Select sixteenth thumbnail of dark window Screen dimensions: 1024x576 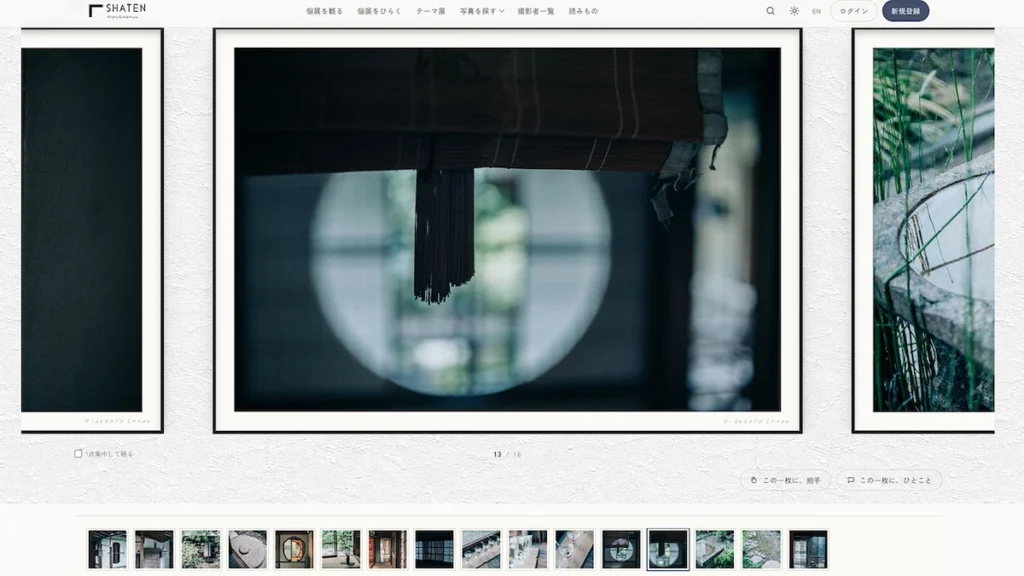click(x=808, y=549)
